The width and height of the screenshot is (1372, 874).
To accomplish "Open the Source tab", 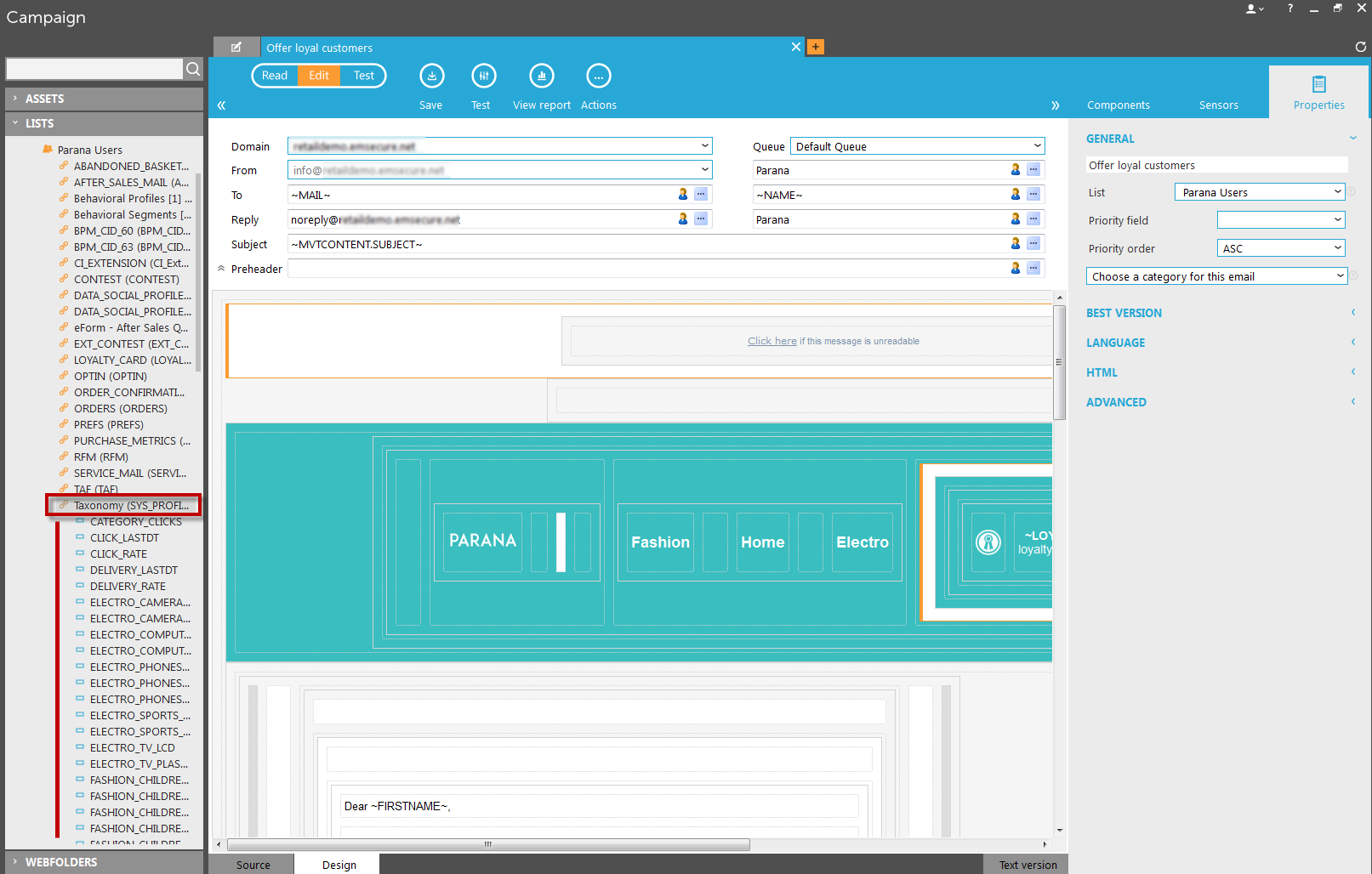I will click(253, 865).
